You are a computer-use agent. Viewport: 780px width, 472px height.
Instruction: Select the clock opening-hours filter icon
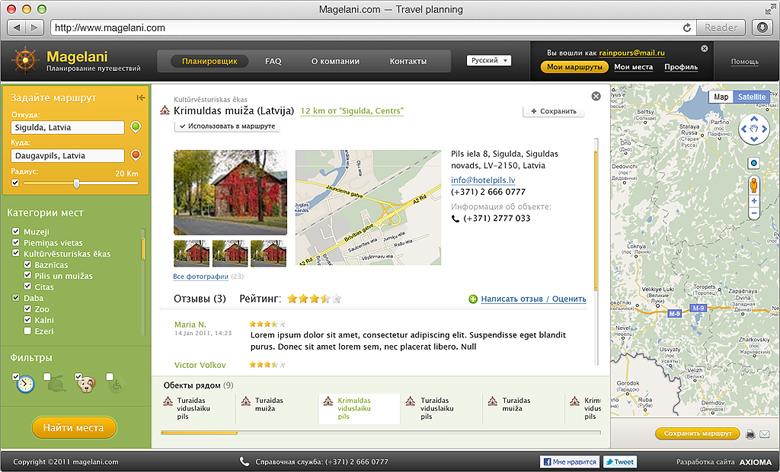25,384
